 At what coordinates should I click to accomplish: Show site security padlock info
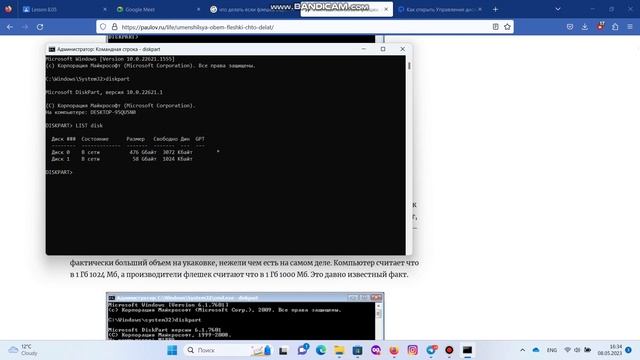pyautogui.click(x=115, y=27)
